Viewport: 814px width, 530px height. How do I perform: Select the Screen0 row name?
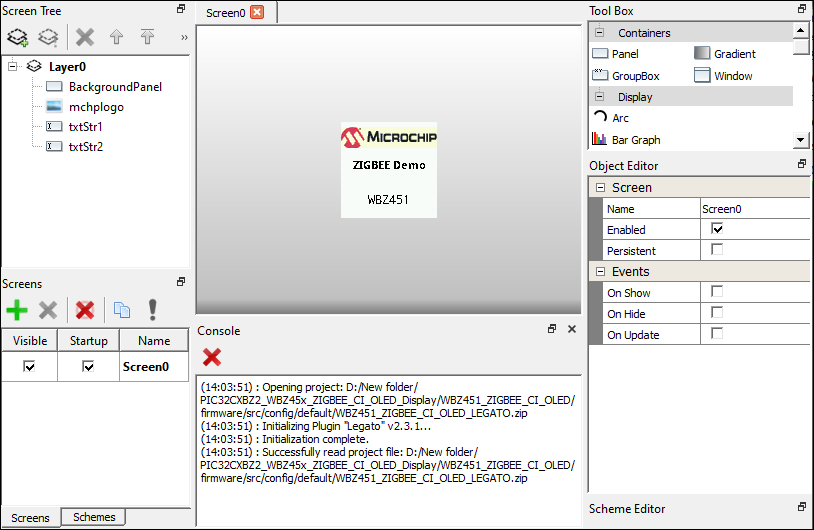(146, 366)
